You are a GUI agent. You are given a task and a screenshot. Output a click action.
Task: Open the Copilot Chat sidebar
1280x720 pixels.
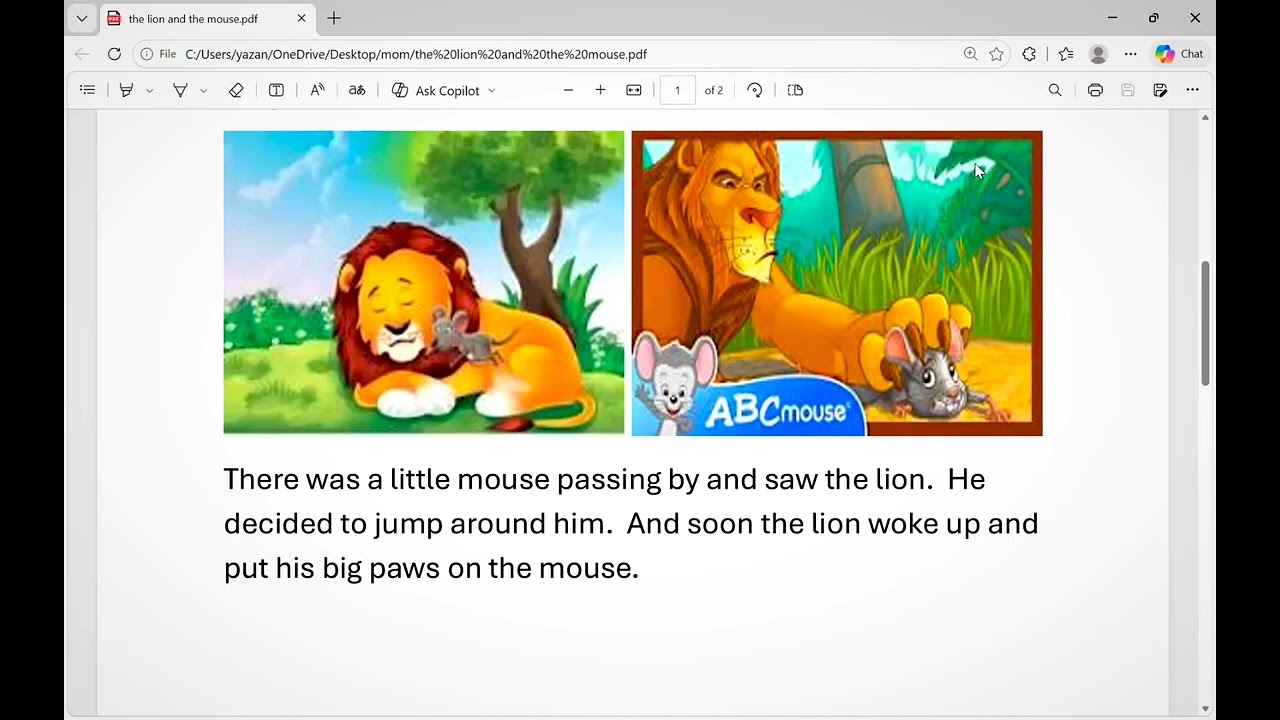click(1179, 54)
